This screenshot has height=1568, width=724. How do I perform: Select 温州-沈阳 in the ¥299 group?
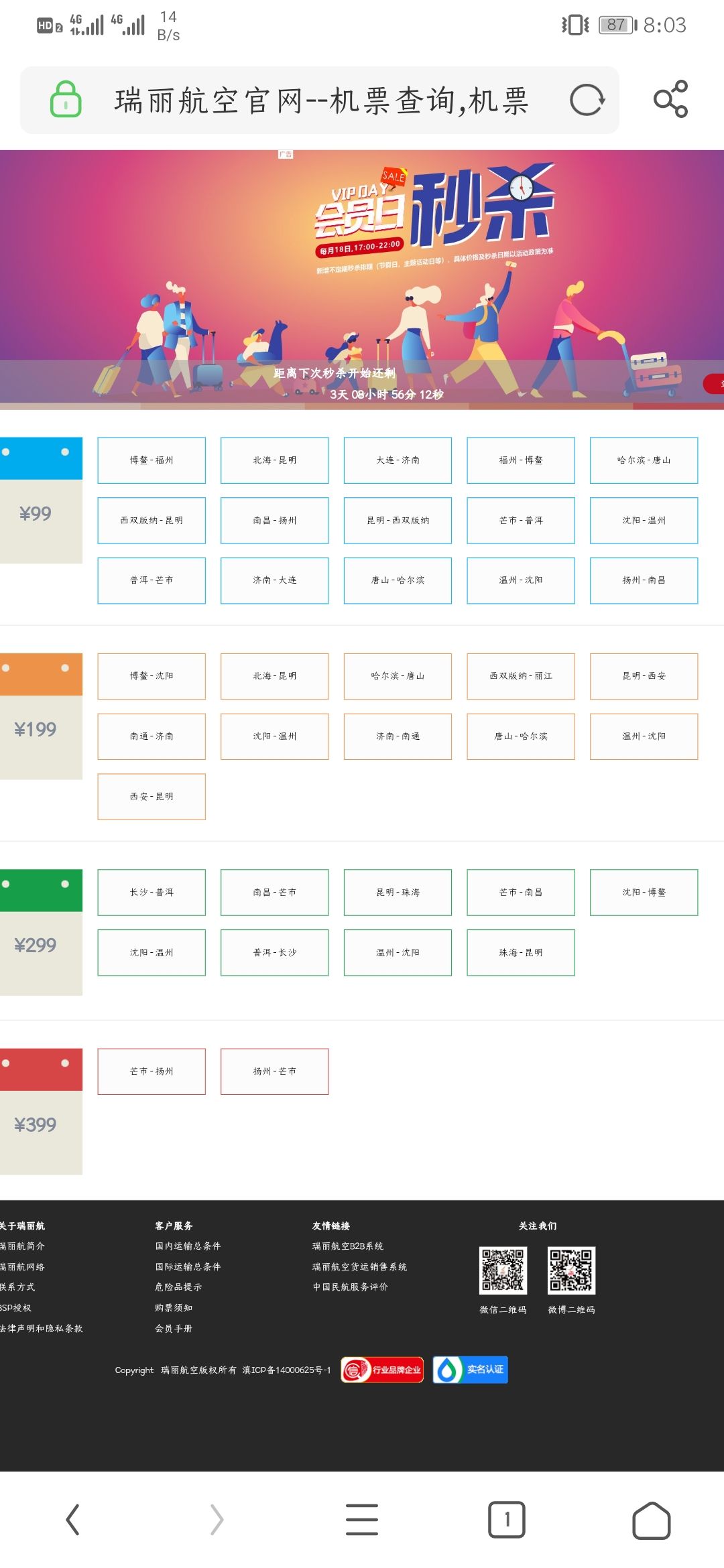point(398,952)
